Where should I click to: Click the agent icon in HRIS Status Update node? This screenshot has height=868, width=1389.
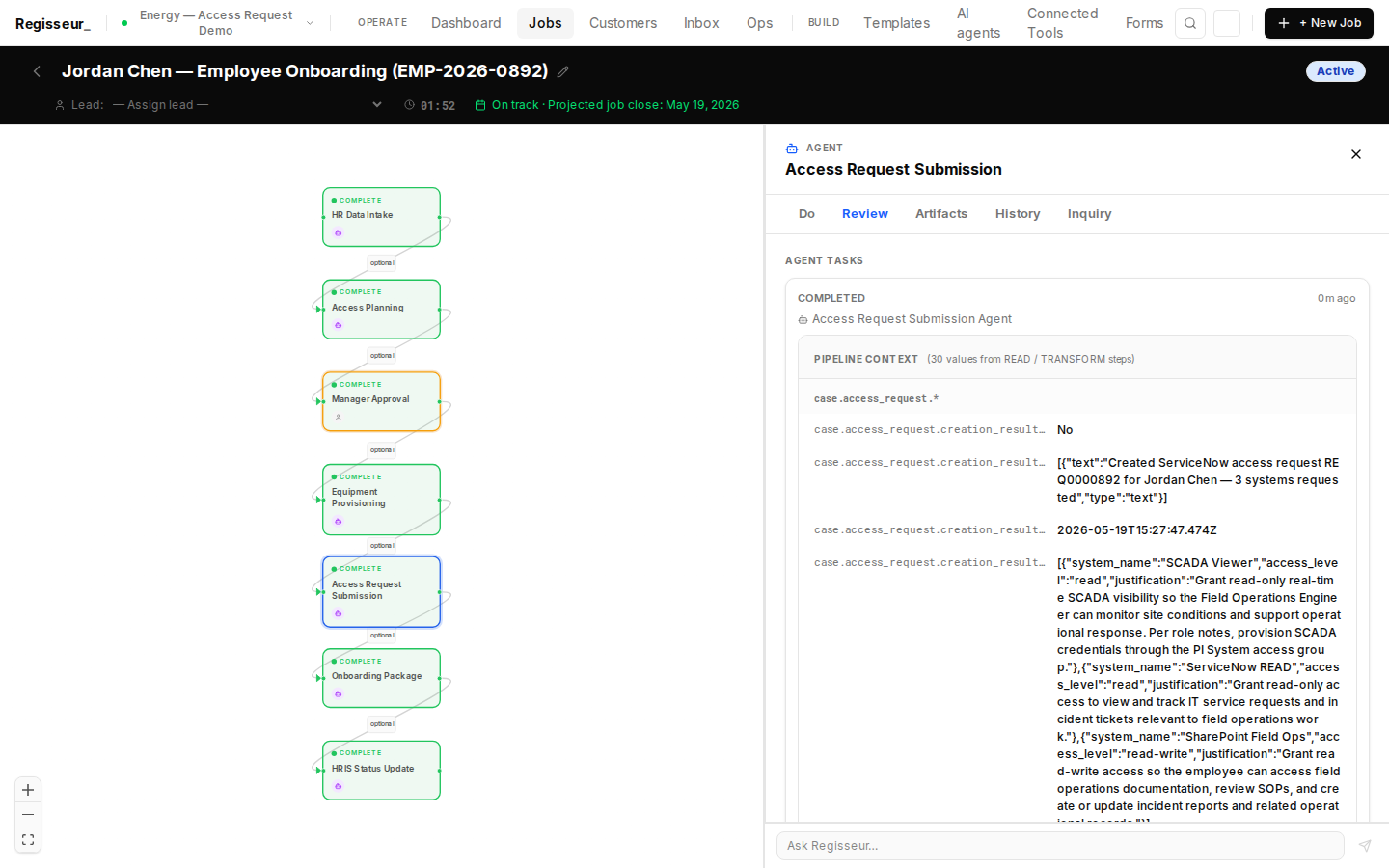click(338, 786)
